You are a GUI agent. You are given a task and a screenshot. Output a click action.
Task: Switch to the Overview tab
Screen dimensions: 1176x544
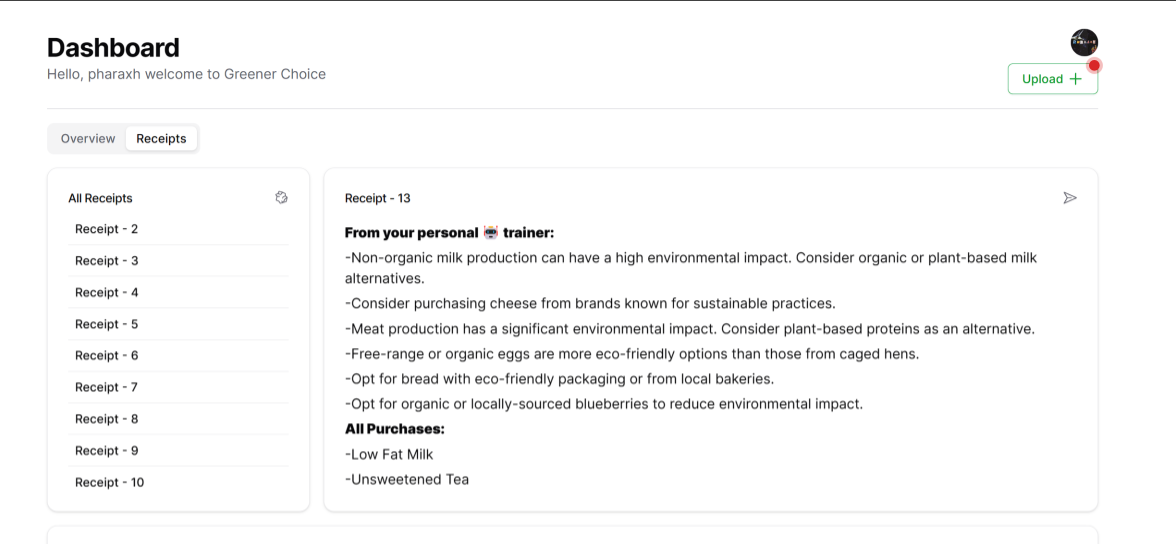point(88,139)
